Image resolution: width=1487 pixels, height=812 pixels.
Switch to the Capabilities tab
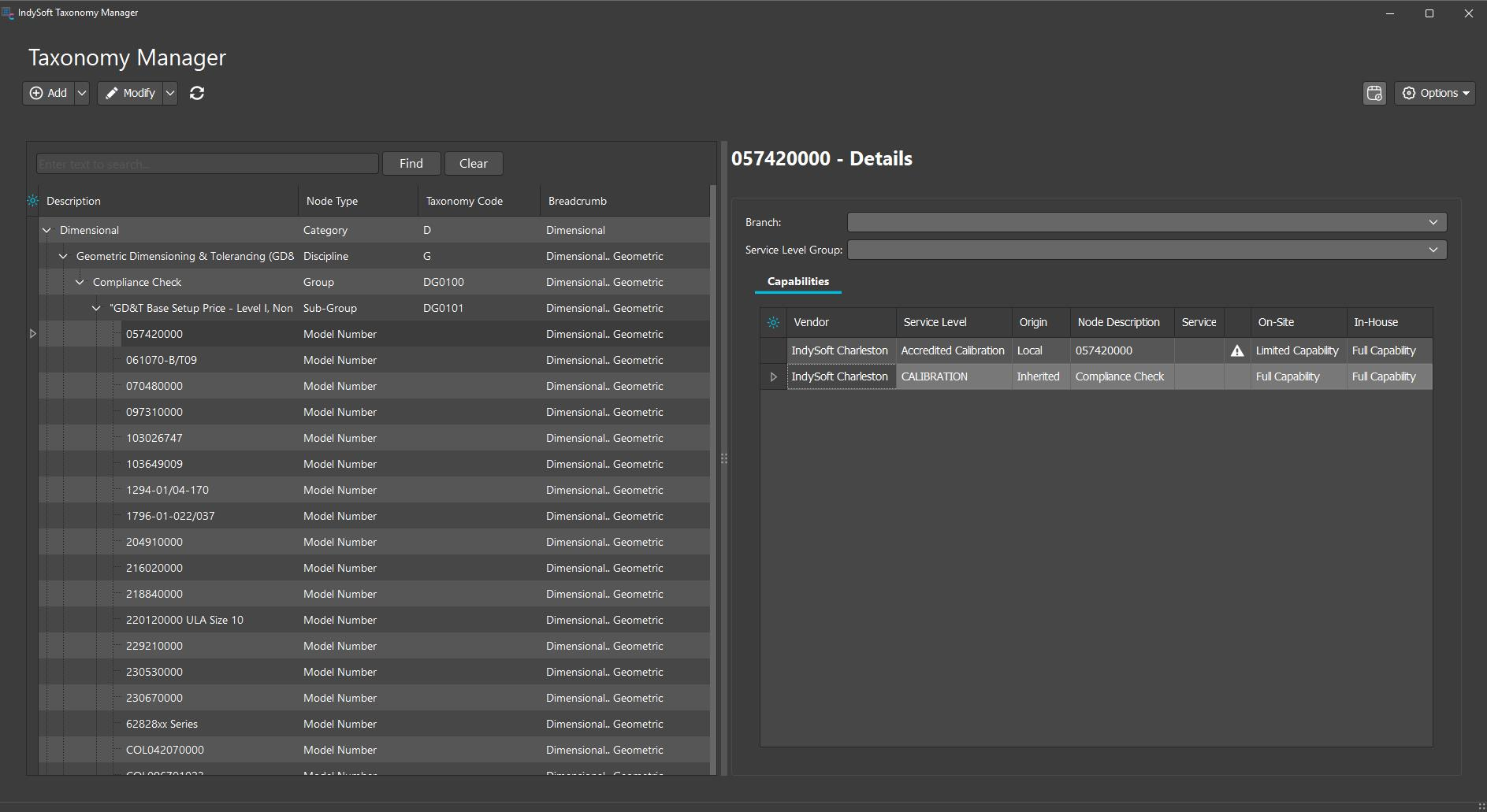[797, 281]
